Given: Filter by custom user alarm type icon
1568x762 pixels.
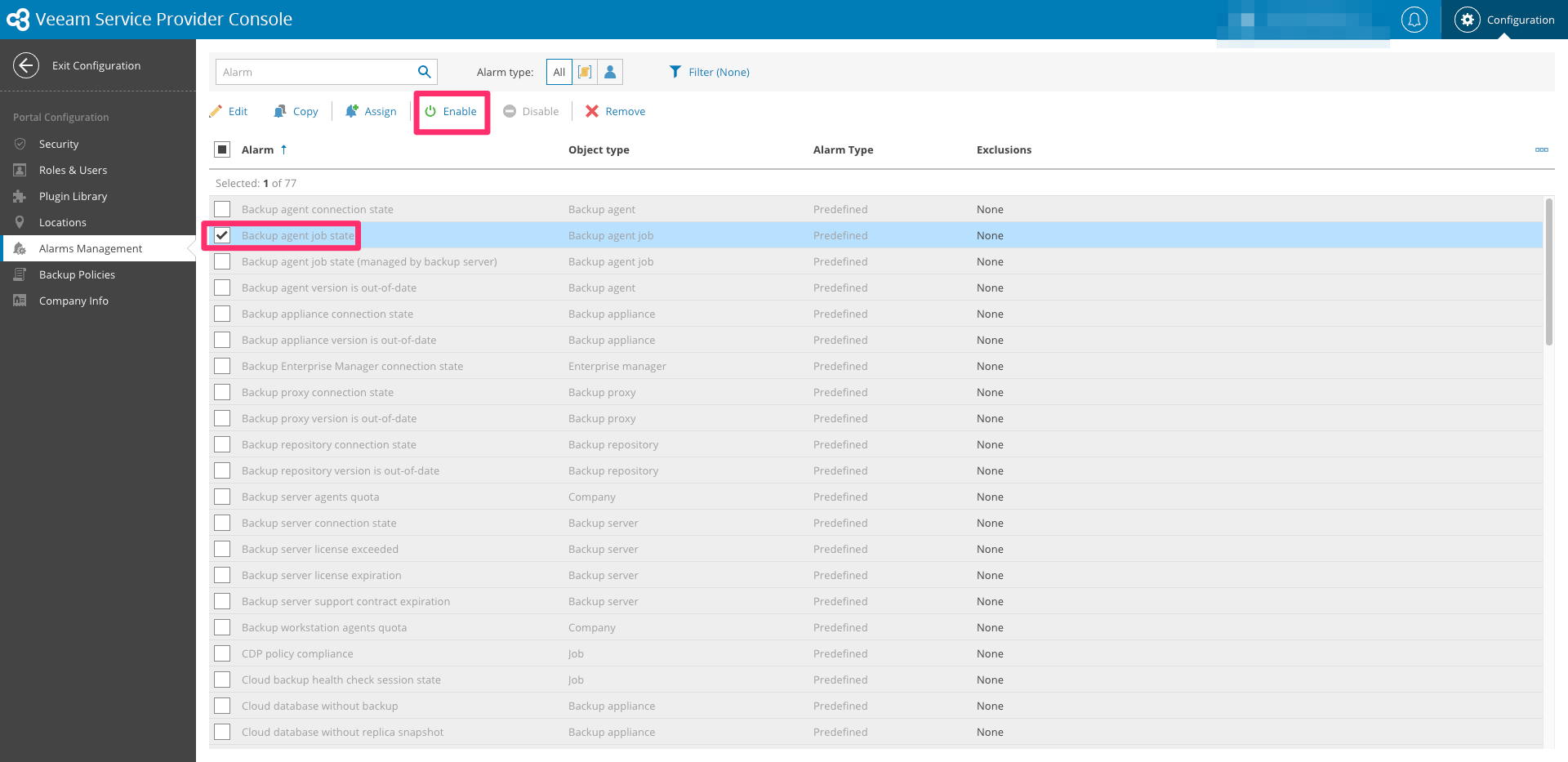Looking at the screenshot, I should click(x=610, y=72).
